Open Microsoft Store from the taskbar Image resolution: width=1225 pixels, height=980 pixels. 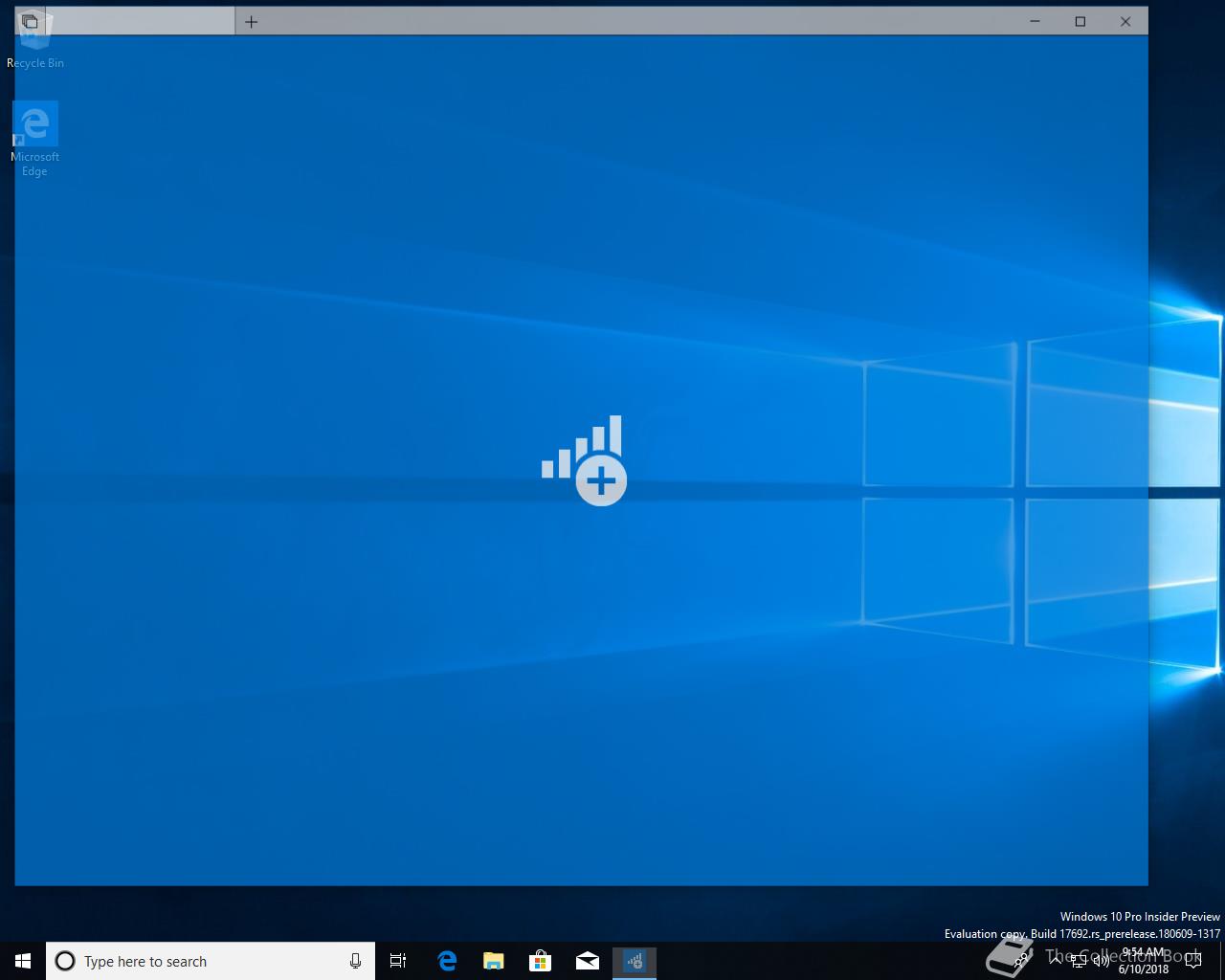point(541,961)
